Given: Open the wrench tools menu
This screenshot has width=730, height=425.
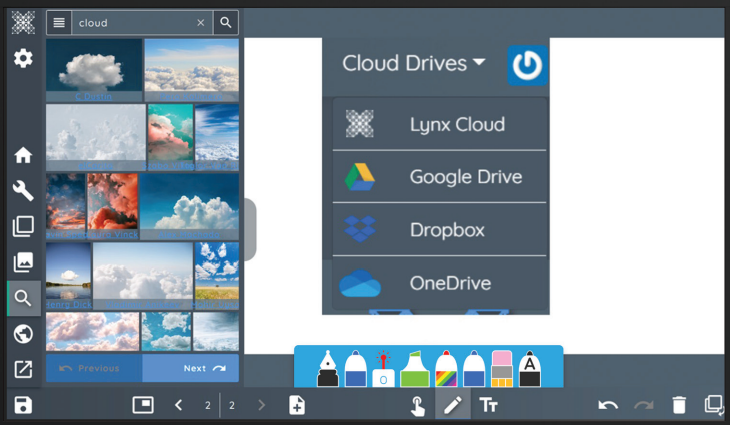Looking at the screenshot, I should 23,191.
